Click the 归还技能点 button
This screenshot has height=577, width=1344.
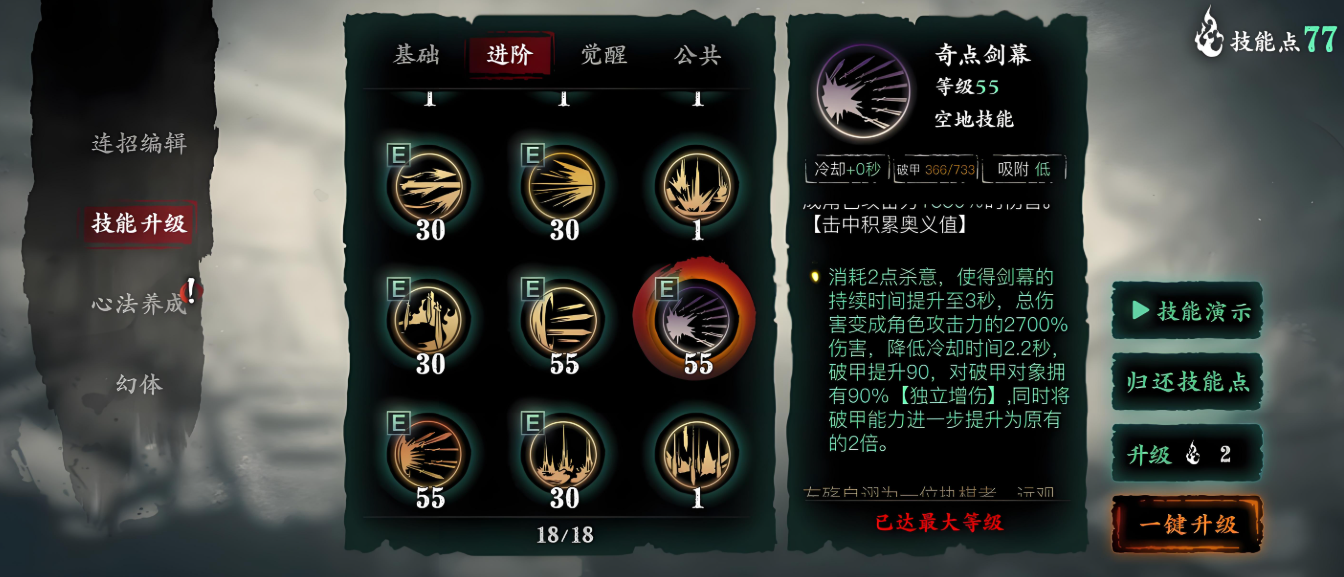pyautogui.click(x=1188, y=382)
